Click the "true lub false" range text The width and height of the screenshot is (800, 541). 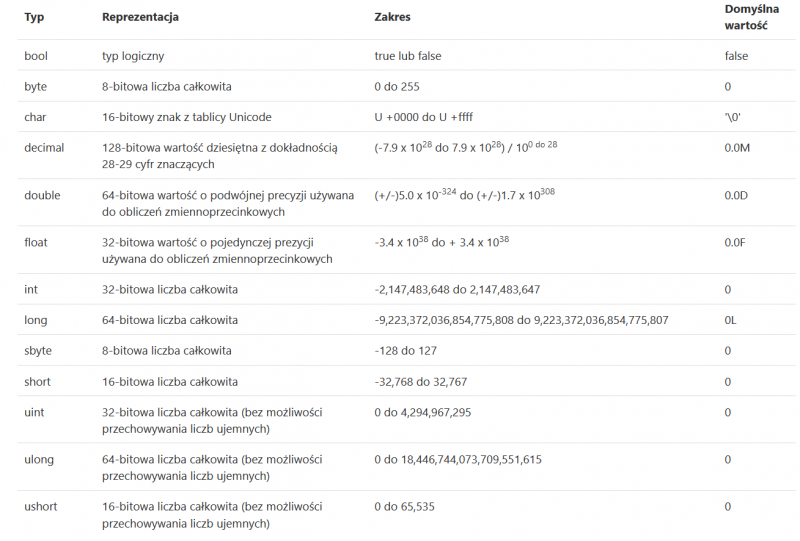[x=408, y=56]
